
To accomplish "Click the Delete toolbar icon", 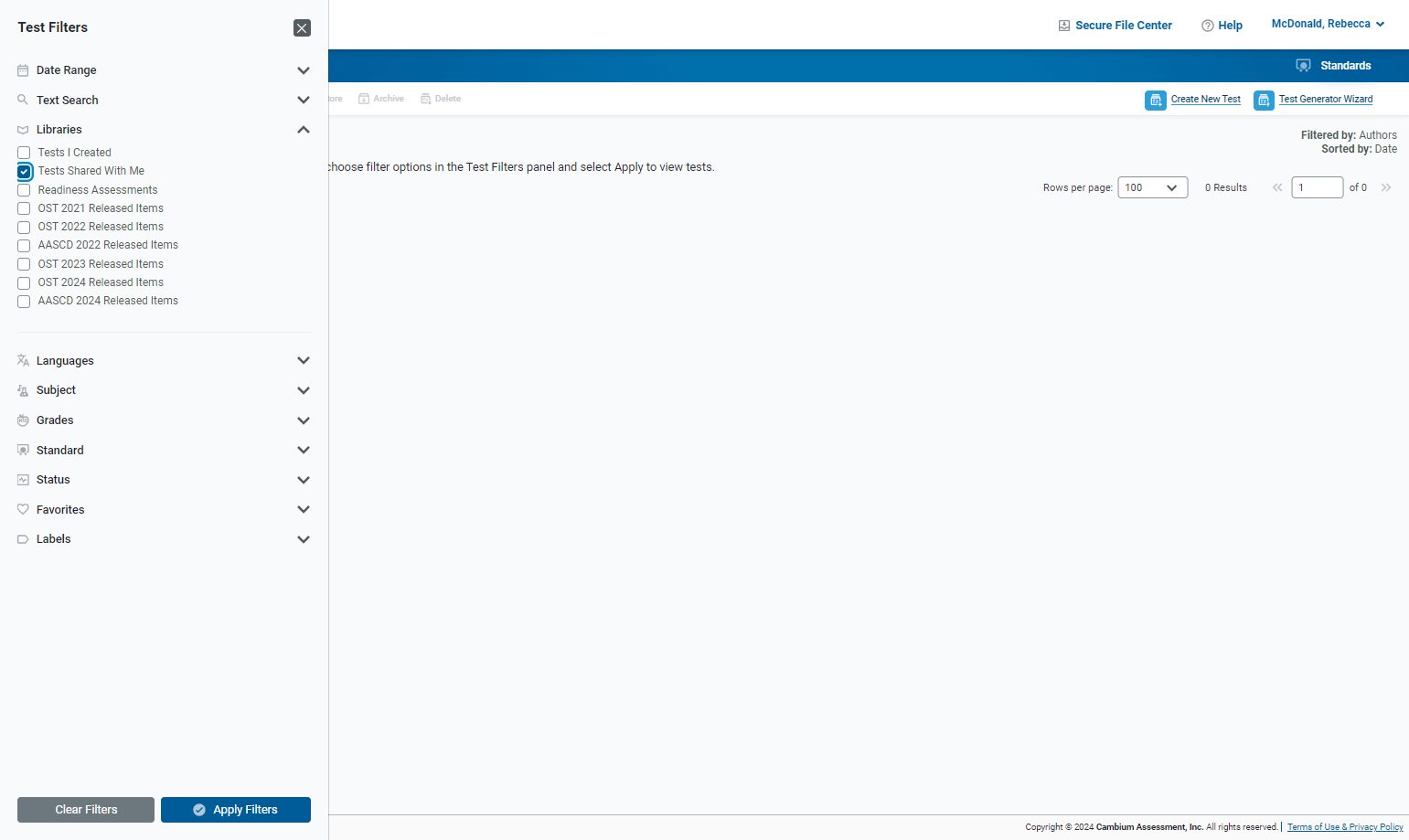I will click(425, 99).
